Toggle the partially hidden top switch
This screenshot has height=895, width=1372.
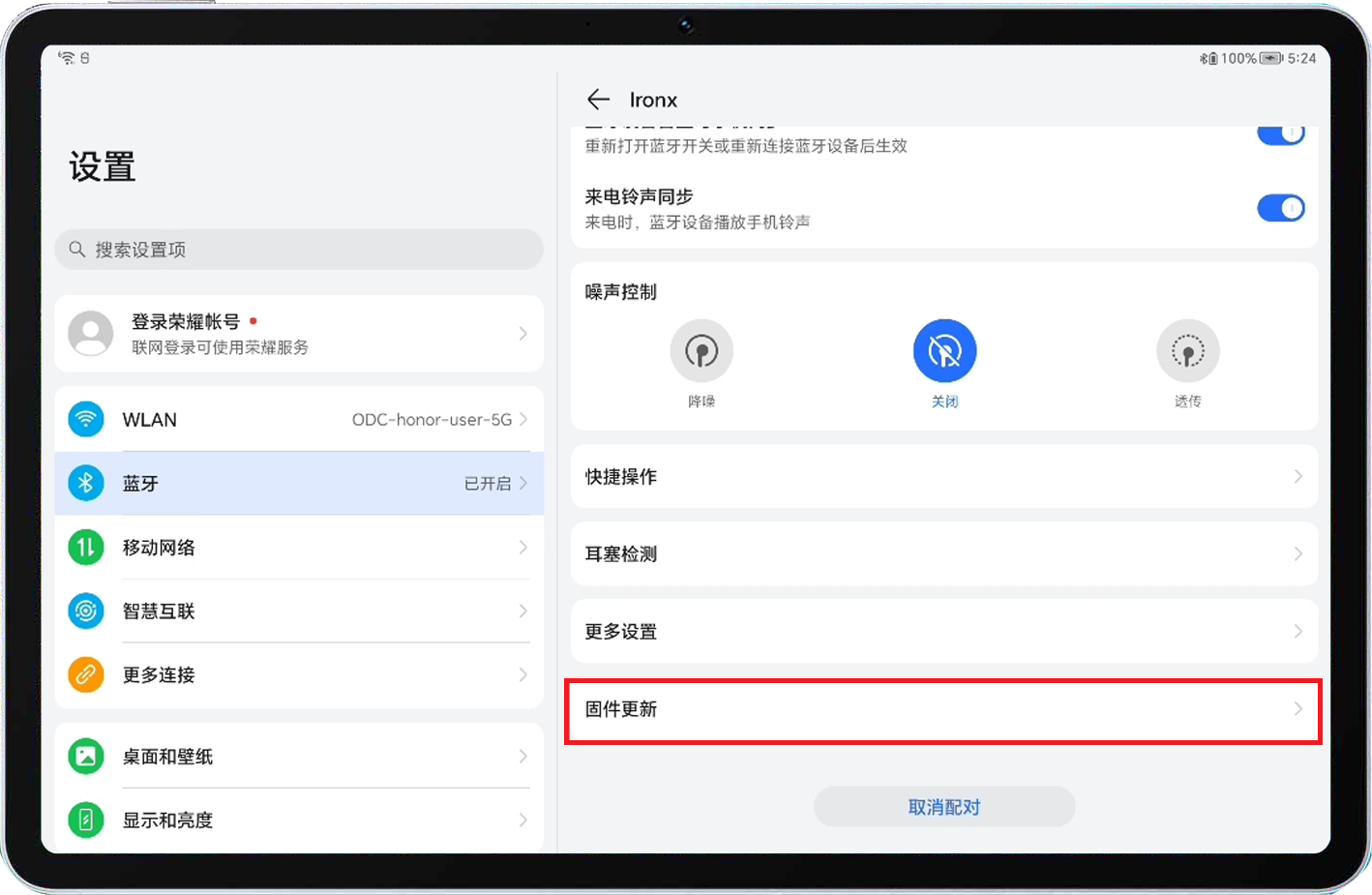1280,134
